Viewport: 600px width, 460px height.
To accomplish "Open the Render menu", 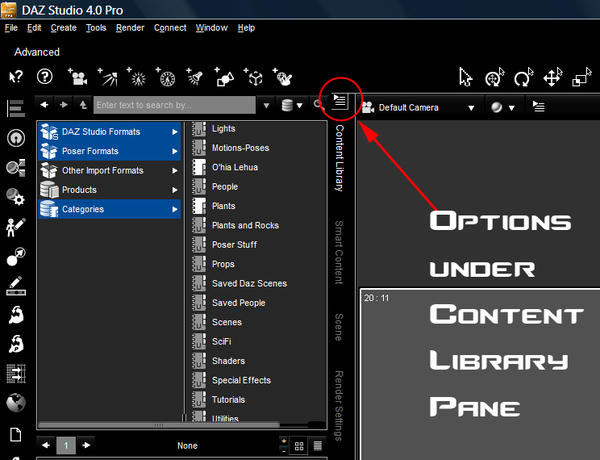I will 130,28.
